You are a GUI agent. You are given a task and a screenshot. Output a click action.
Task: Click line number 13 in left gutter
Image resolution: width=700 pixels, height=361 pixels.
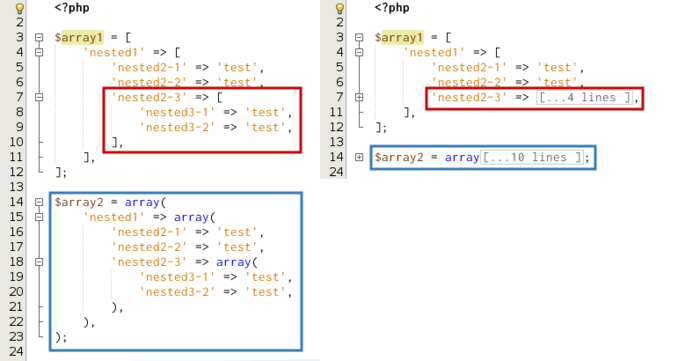point(16,187)
